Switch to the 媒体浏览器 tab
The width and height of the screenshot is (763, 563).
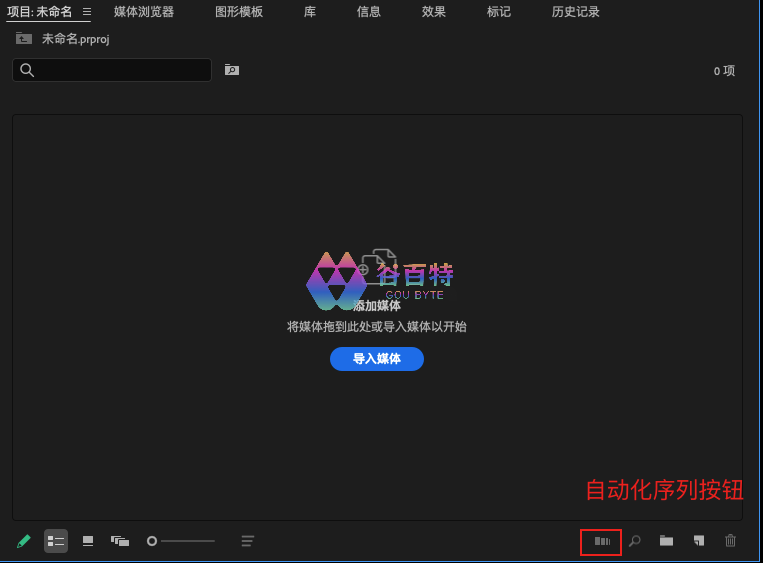point(144,12)
